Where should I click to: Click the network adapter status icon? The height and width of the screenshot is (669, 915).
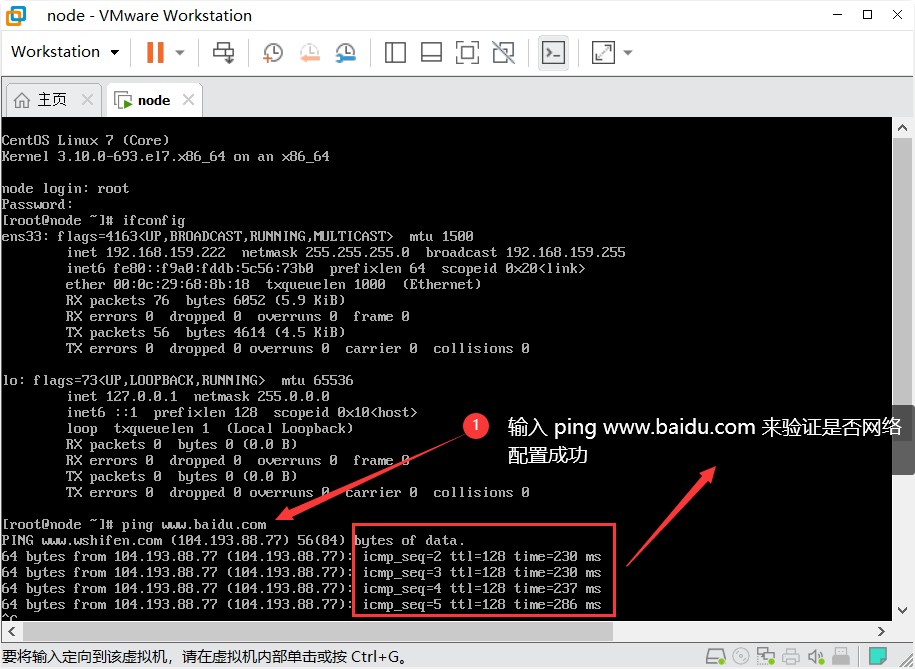point(766,657)
